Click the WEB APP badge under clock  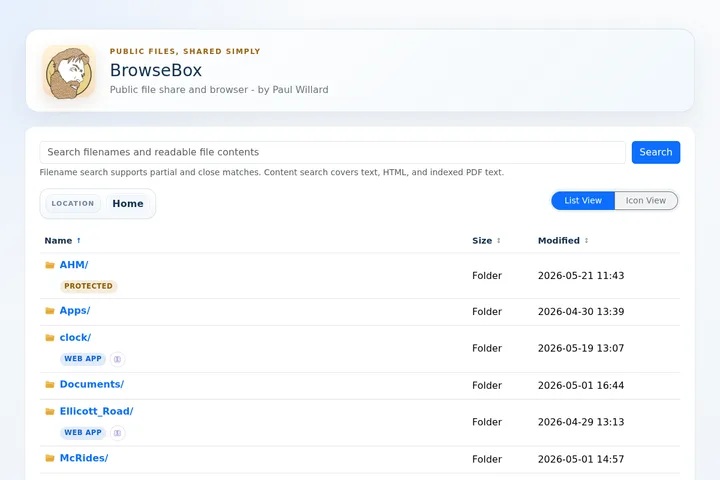point(83,359)
